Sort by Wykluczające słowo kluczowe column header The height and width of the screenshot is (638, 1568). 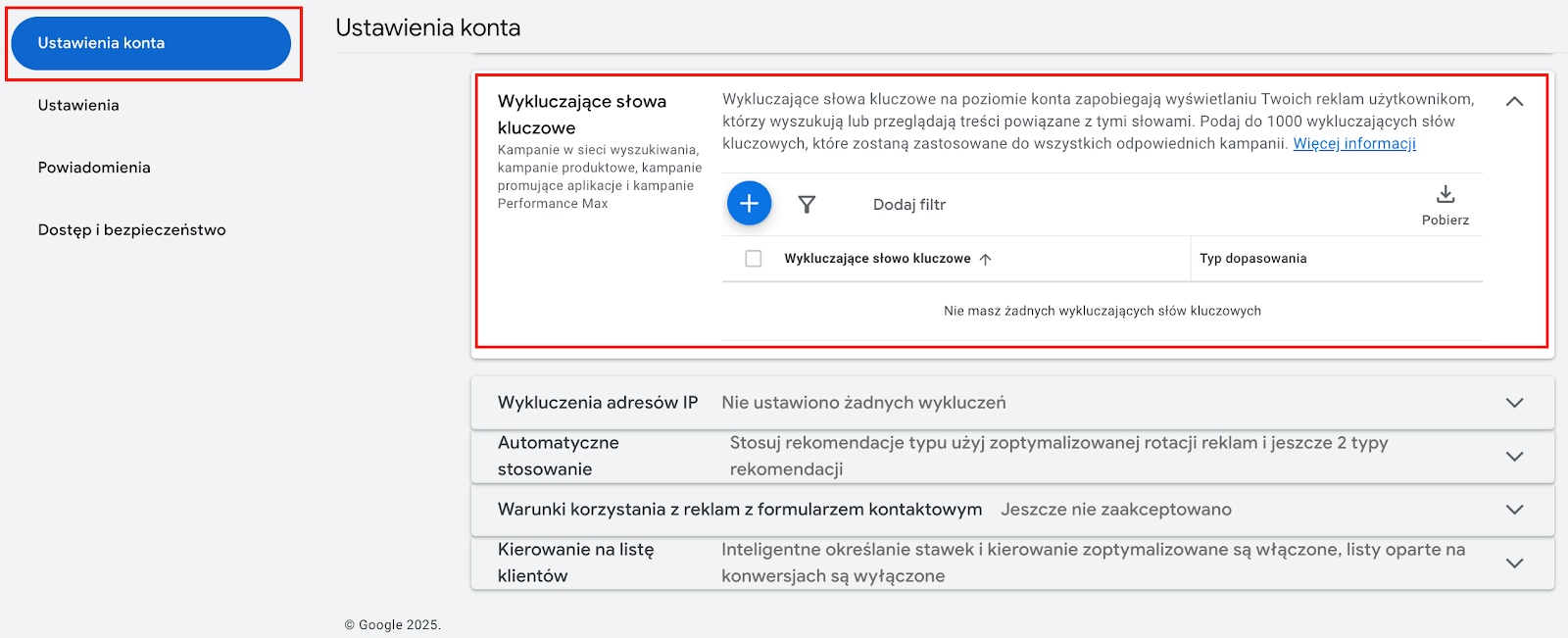(877, 259)
